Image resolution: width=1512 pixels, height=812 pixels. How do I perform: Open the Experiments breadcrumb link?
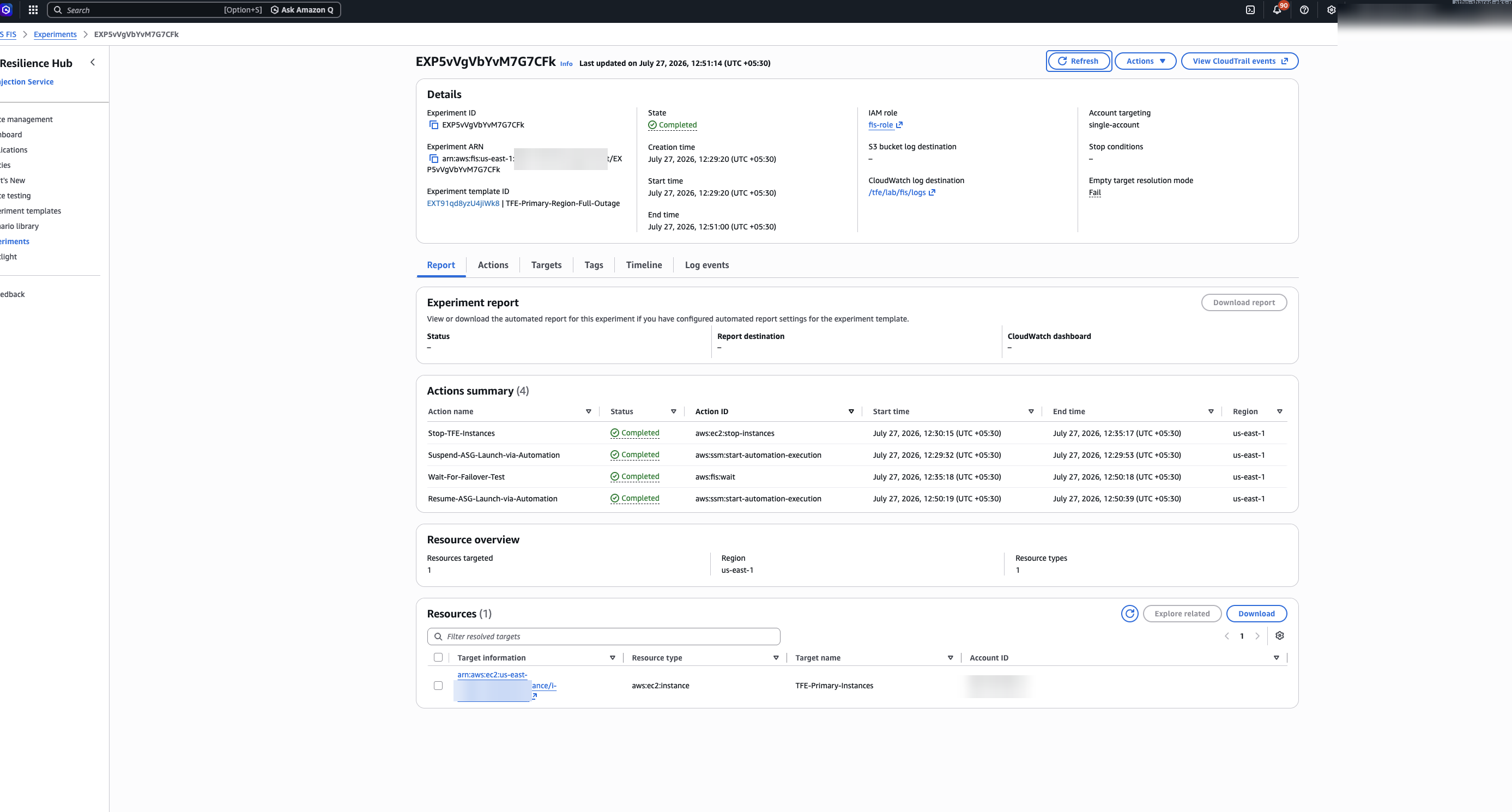click(55, 35)
